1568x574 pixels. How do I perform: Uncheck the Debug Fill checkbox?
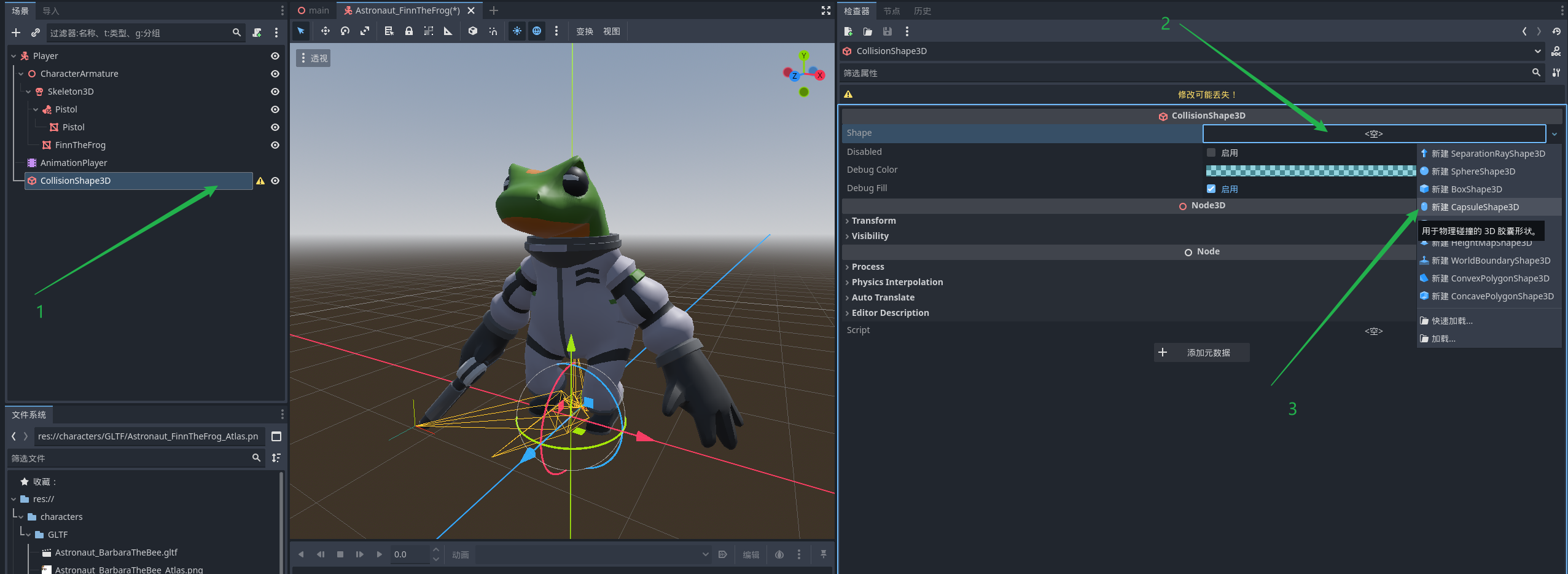(x=1211, y=189)
